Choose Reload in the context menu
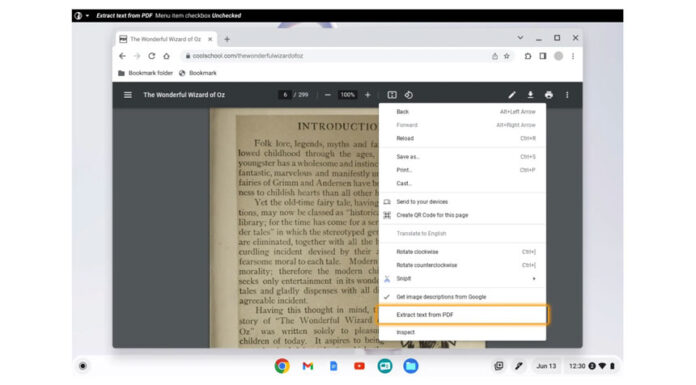 click(x=462, y=139)
